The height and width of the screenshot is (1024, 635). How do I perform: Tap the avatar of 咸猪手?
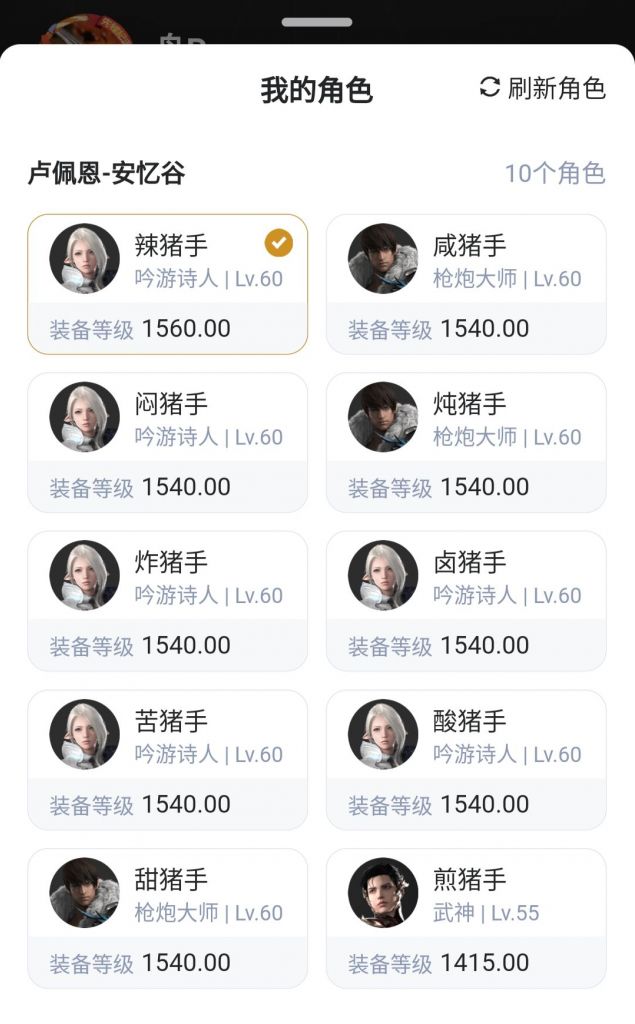[383, 258]
